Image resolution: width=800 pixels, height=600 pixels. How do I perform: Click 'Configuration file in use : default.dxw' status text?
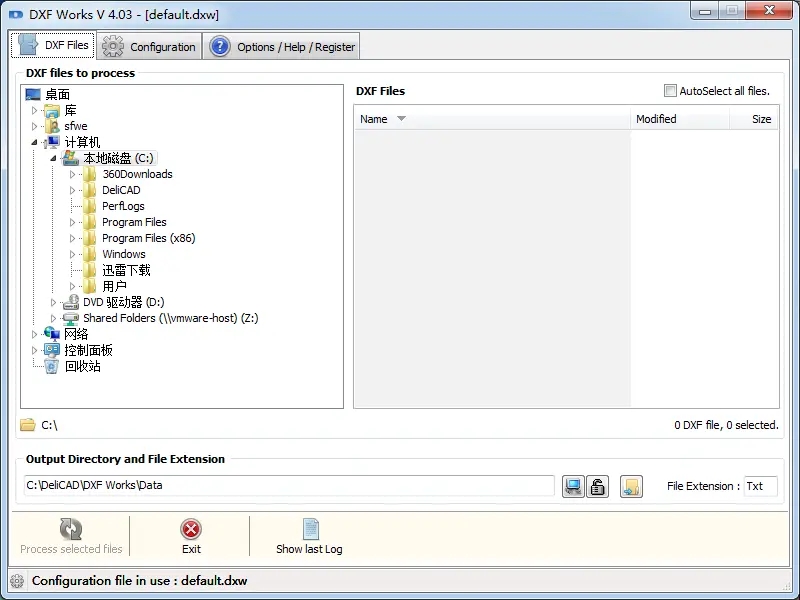point(139,581)
